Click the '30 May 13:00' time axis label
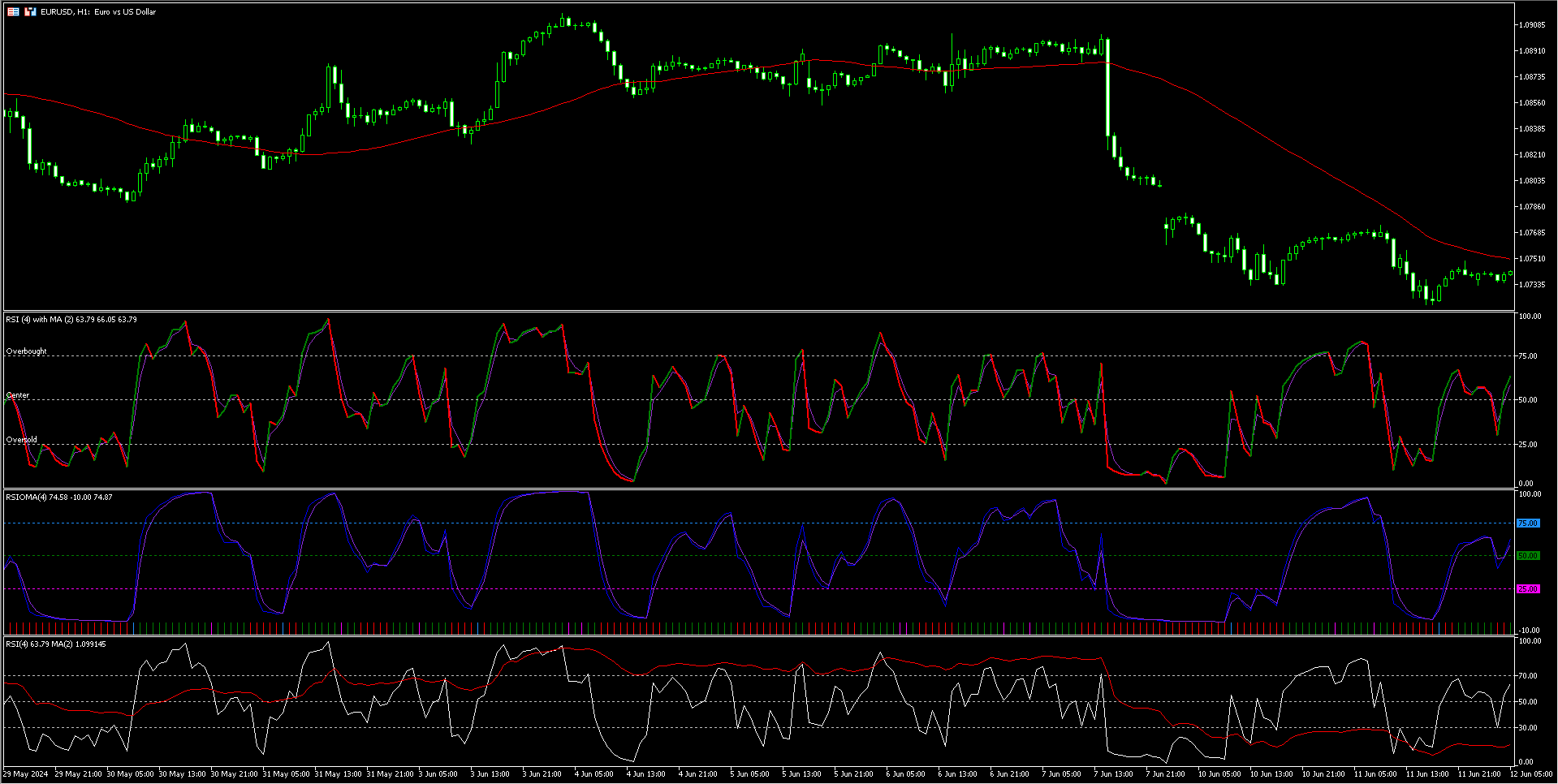This screenshot has height=784, width=1558. click(182, 774)
